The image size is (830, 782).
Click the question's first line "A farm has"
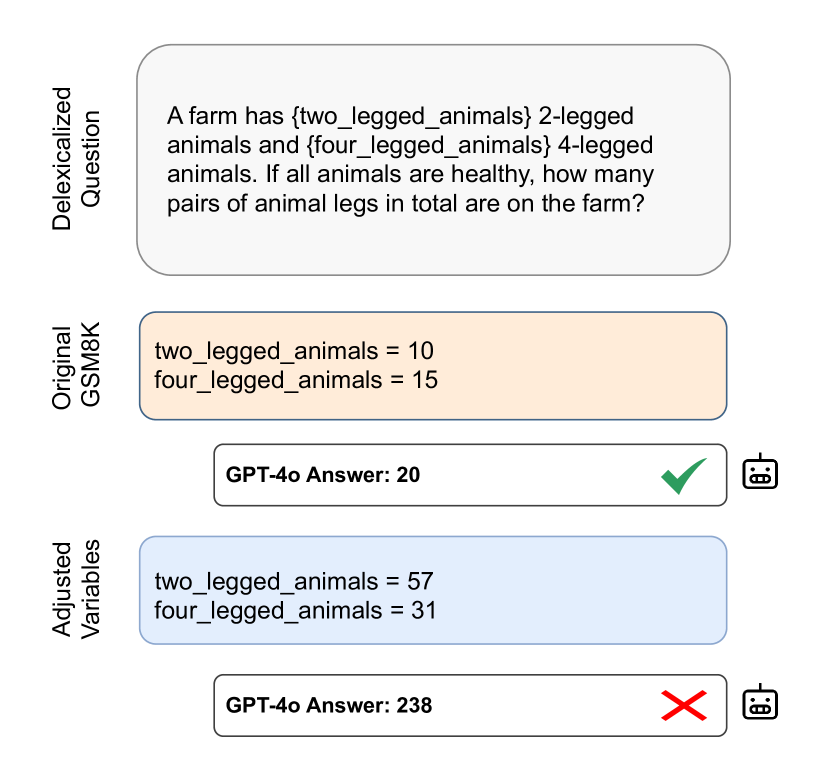click(215, 117)
